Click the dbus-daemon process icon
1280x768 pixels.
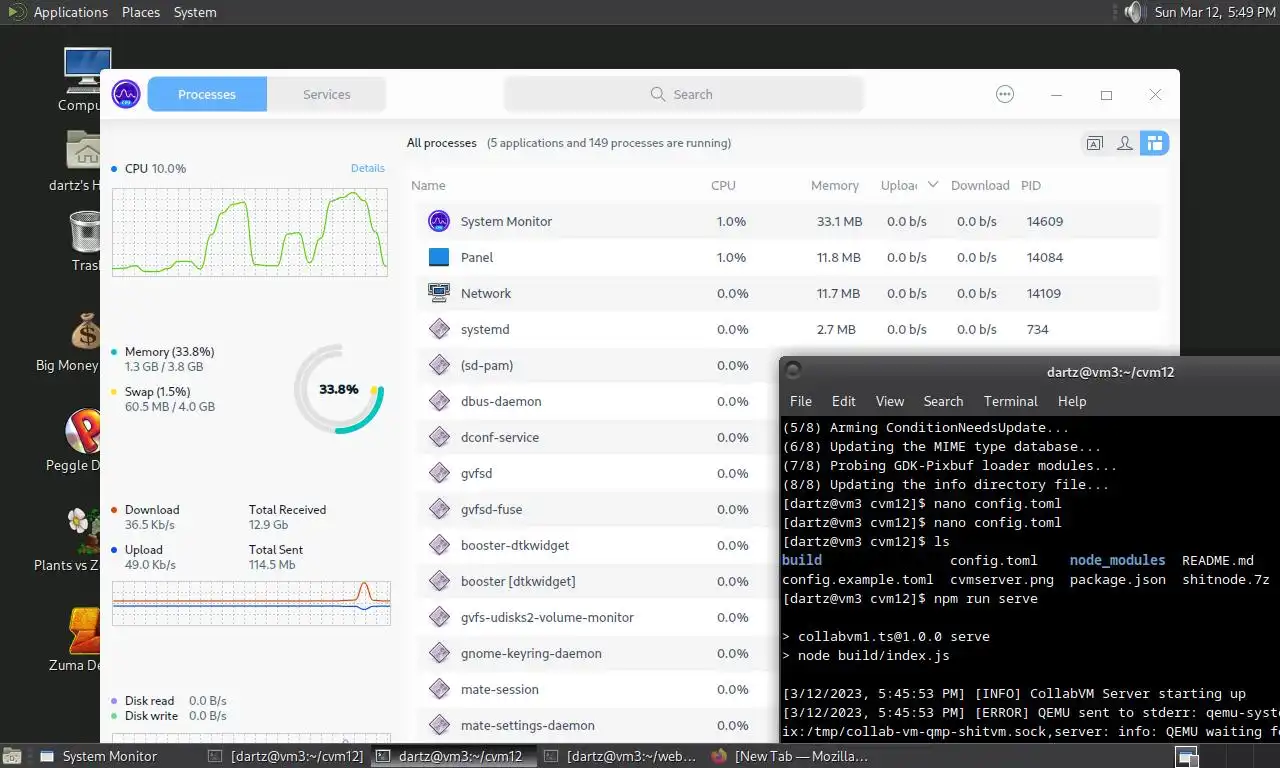(x=439, y=401)
